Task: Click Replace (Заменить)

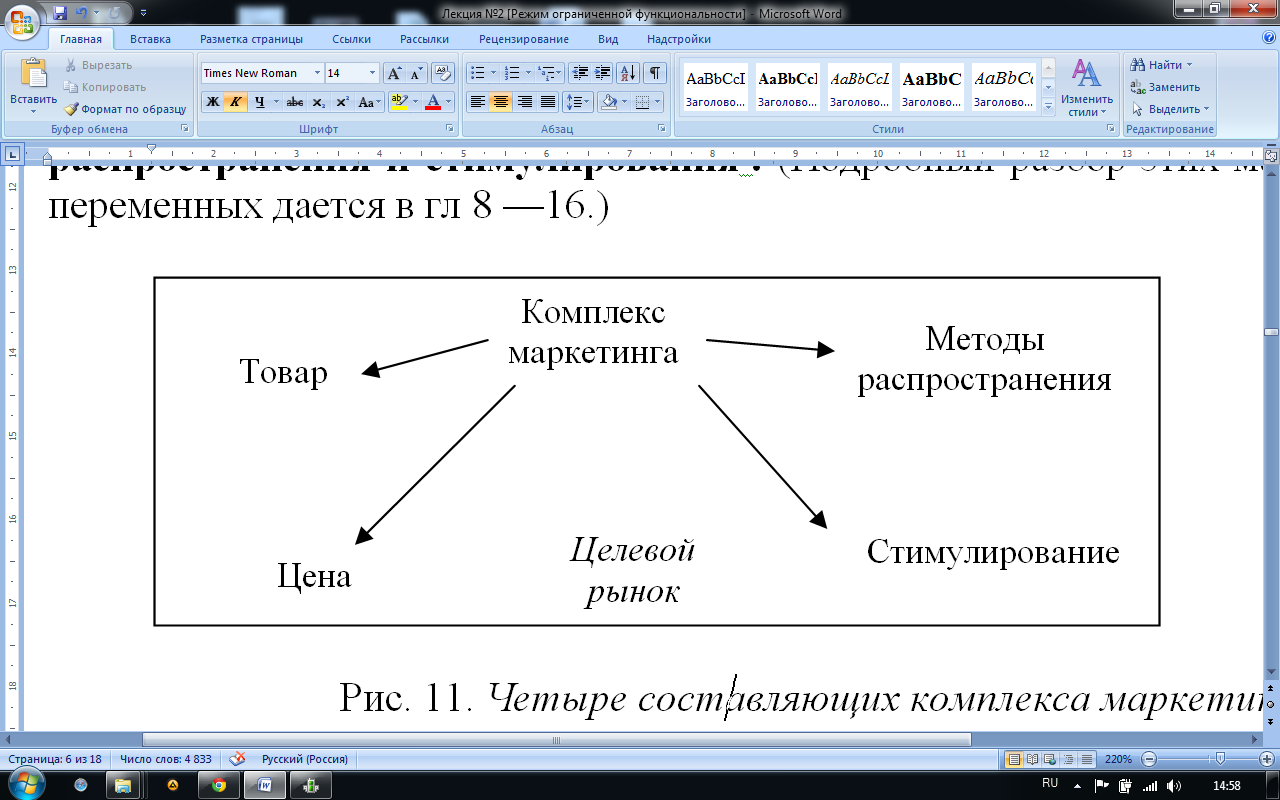Action: (1165, 87)
